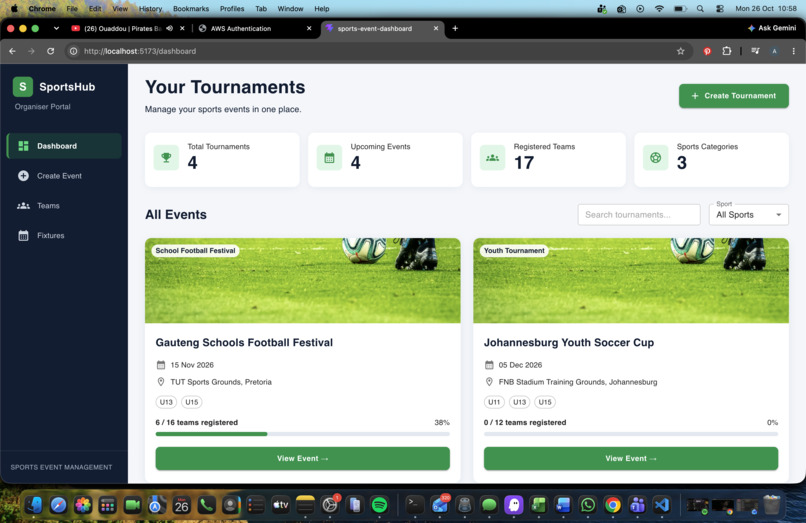
Task: Open Safari from the Dock
Action: point(58,505)
